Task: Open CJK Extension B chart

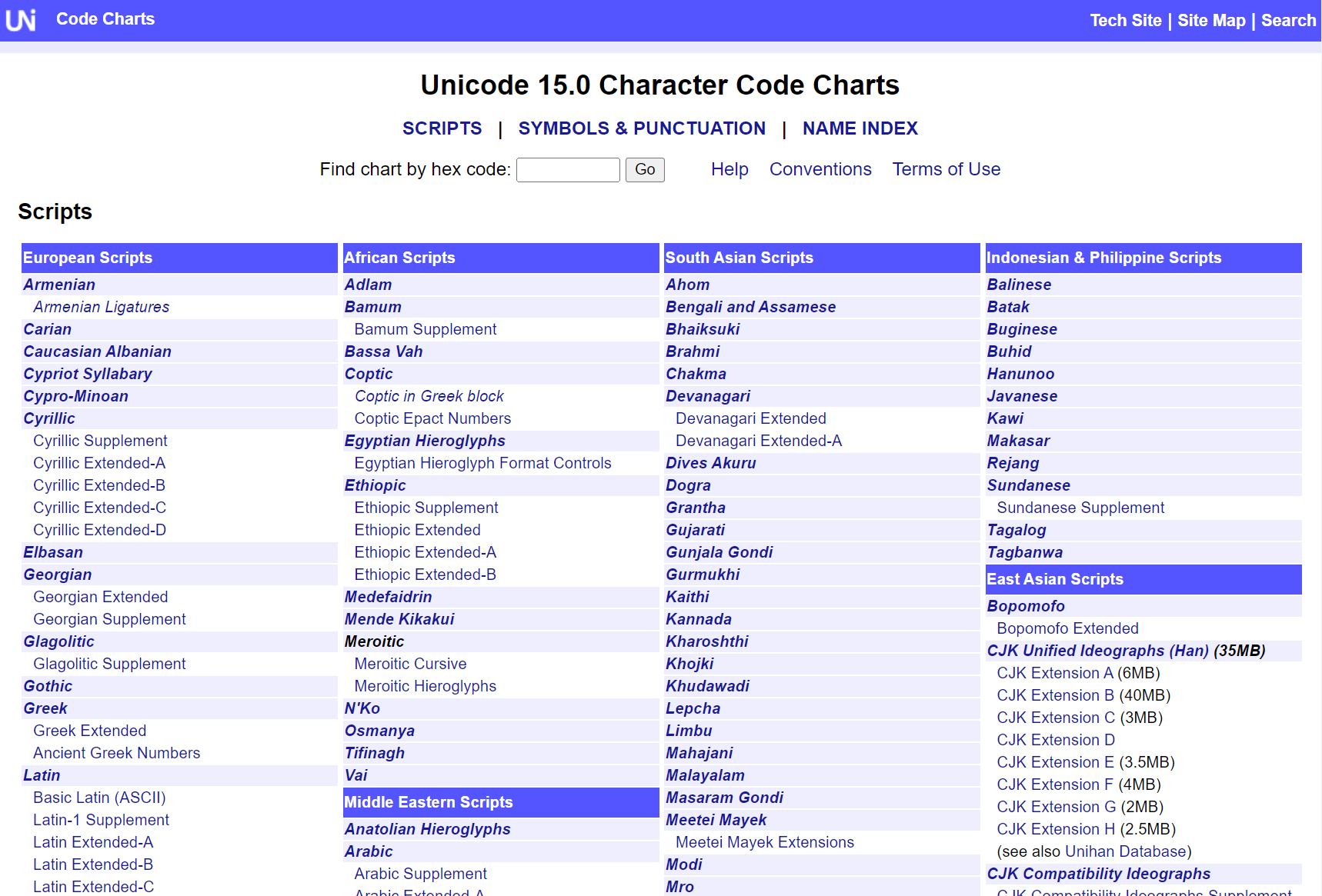Action: point(1055,695)
